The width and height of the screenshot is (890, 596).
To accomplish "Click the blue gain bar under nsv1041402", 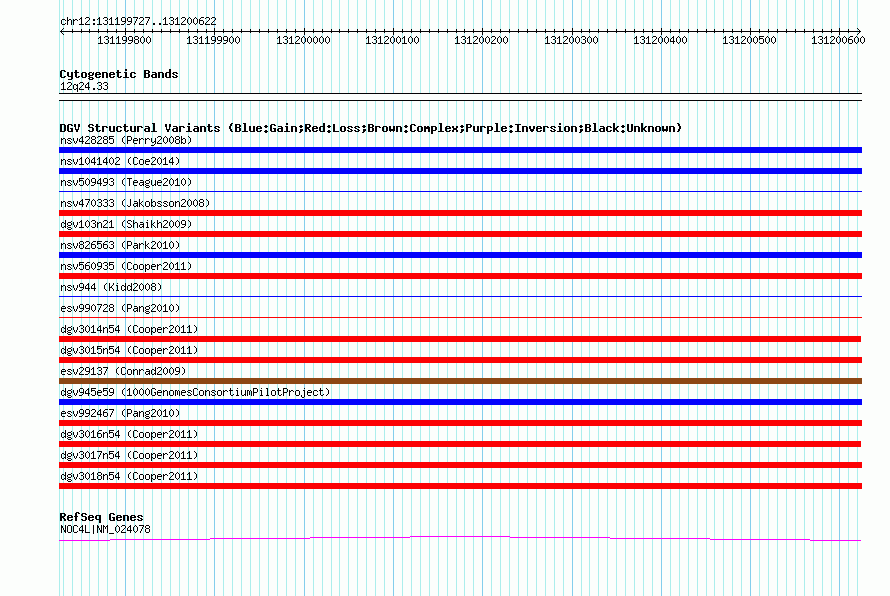I will click(460, 171).
